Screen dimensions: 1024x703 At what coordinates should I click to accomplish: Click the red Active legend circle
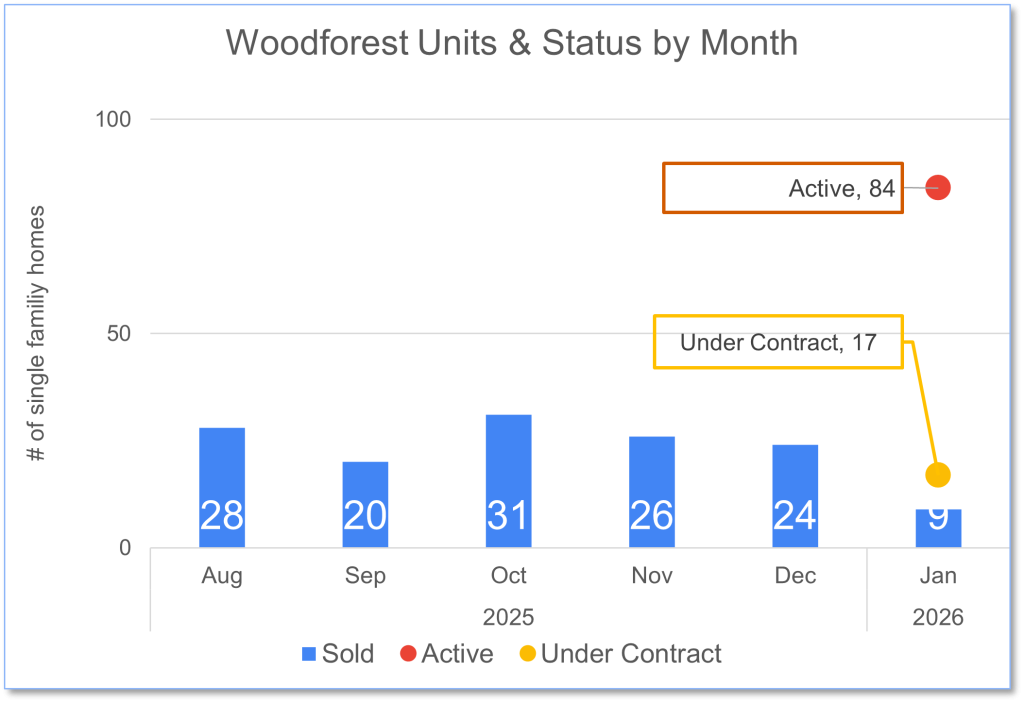(x=407, y=655)
